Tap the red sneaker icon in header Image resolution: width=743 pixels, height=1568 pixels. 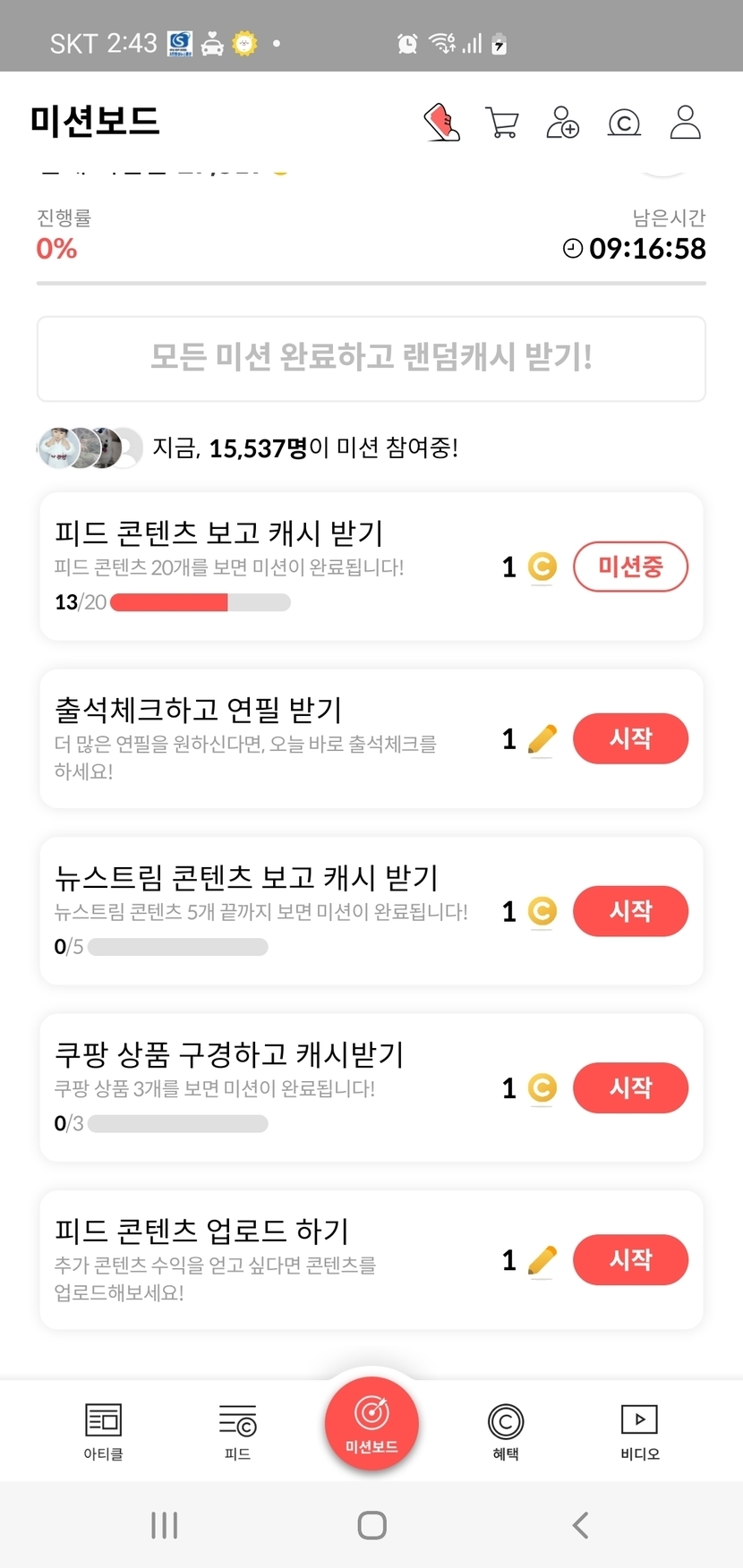(x=441, y=123)
